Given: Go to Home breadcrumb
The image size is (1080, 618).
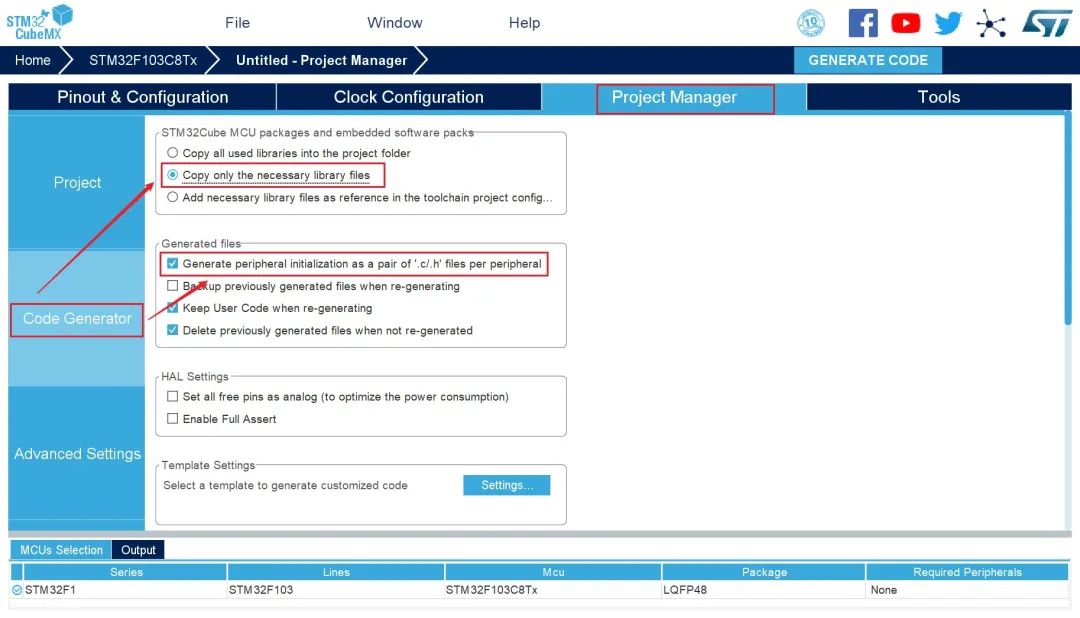Looking at the screenshot, I should coord(32,60).
